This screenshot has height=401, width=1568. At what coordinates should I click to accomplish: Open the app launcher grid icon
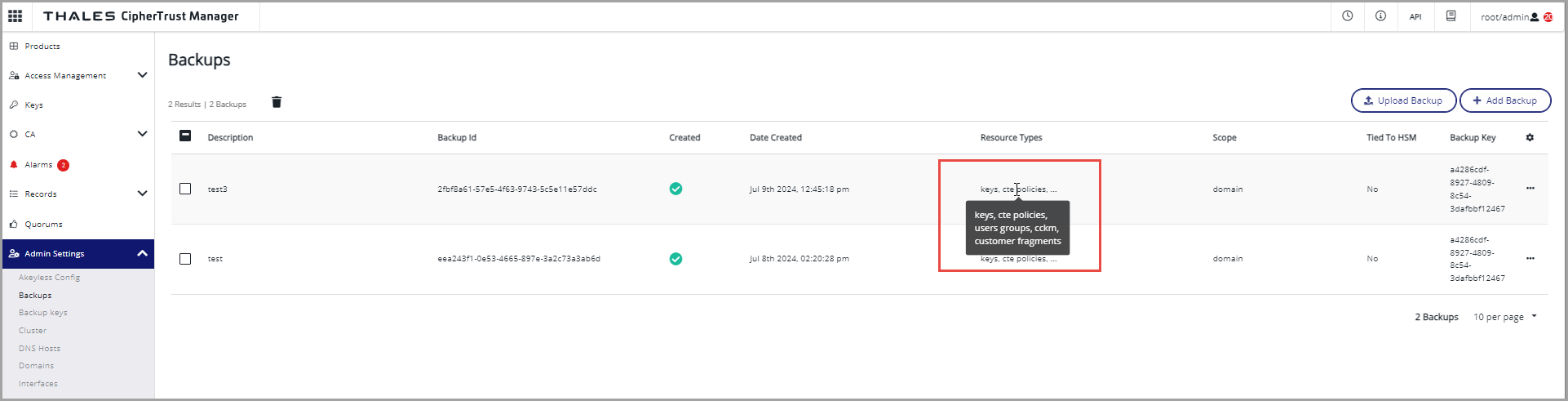click(15, 16)
